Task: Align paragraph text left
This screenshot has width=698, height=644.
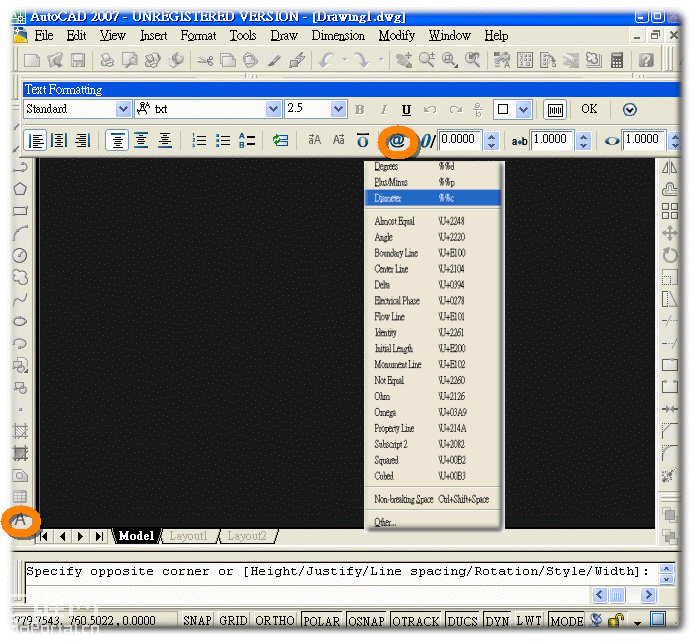Action: click(36, 141)
